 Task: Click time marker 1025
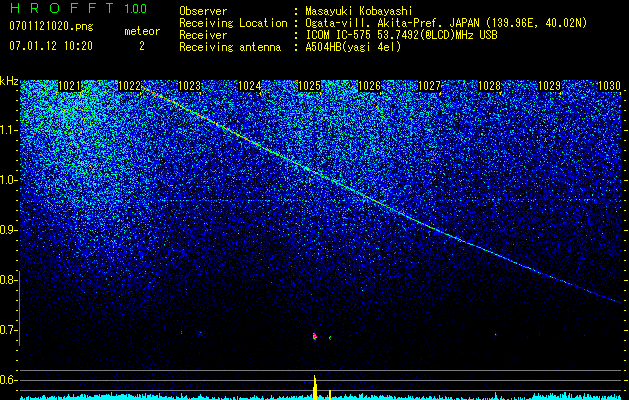point(310,86)
